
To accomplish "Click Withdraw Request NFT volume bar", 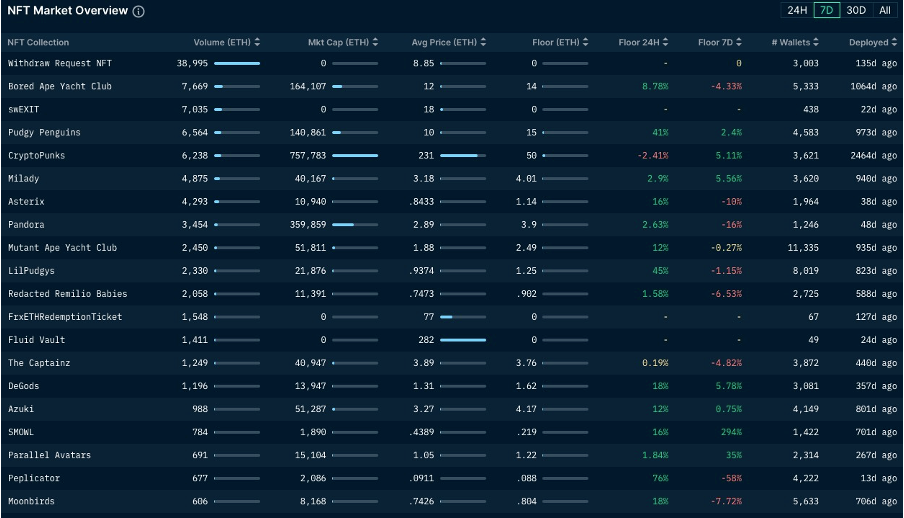I will pos(237,63).
